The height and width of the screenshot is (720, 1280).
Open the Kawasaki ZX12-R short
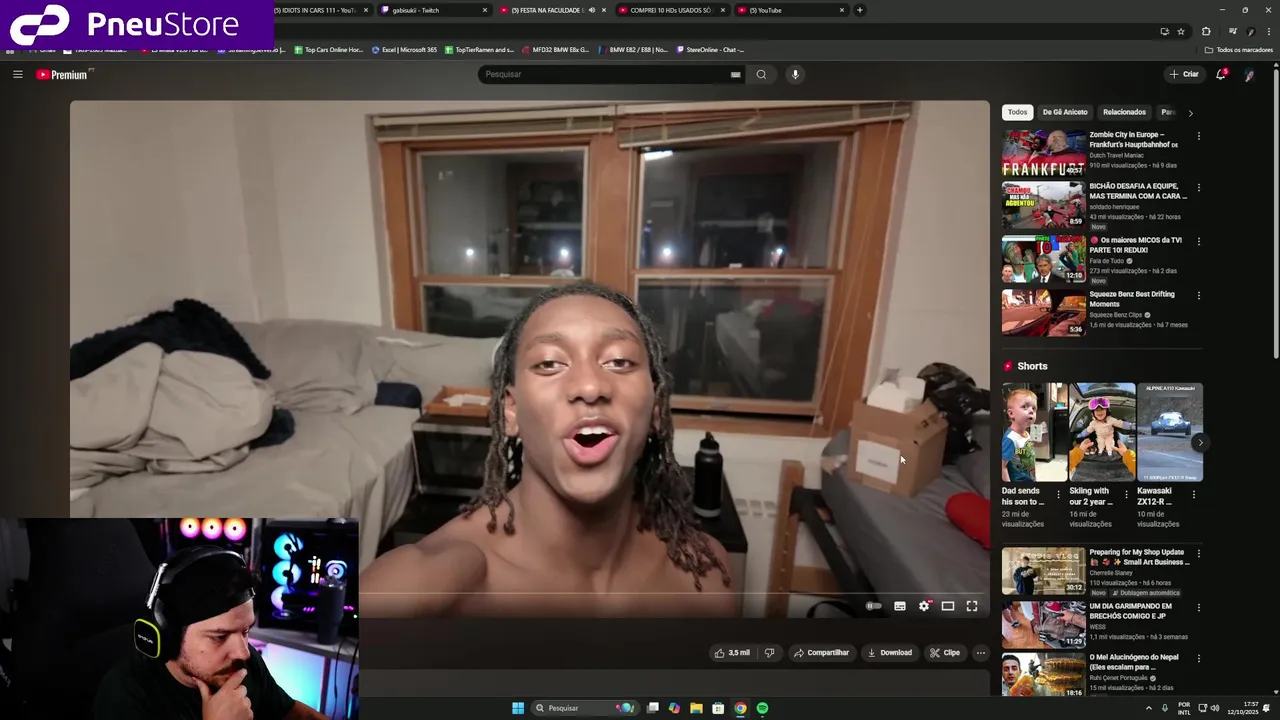pyautogui.click(x=1170, y=432)
